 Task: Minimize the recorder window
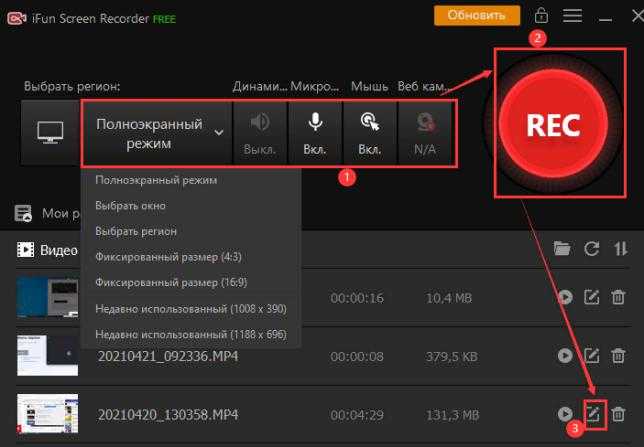point(605,18)
